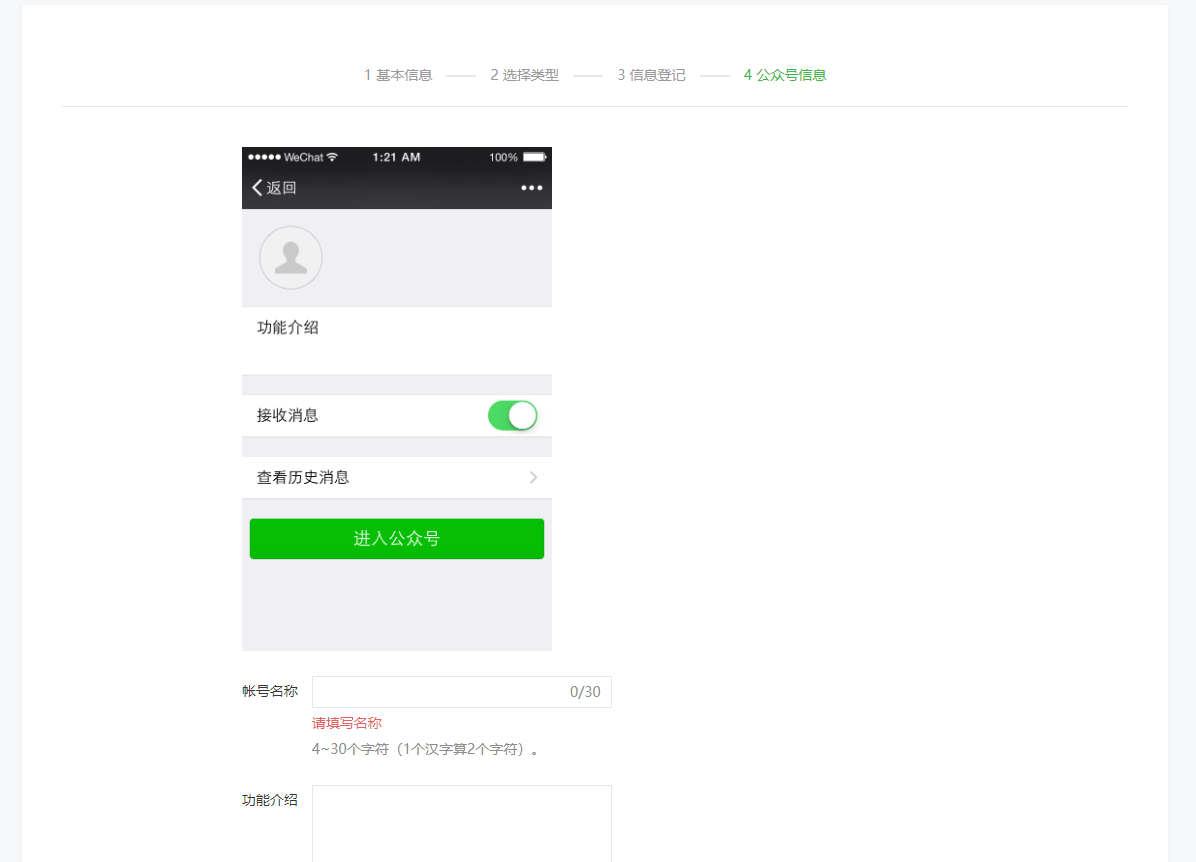The width and height of the screenshot is (1196, 862).
Task: Click the 查看历史消息 row label
Action: [303, 478]
